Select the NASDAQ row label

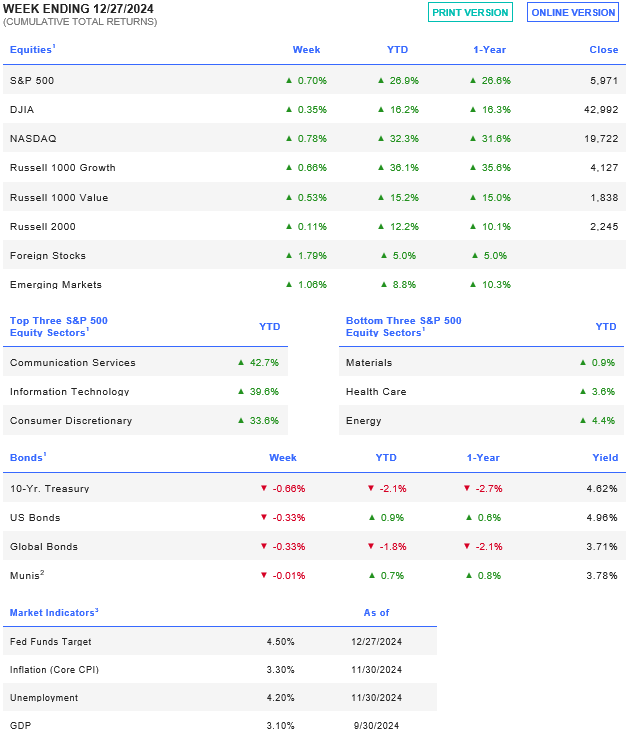point(33,139)
